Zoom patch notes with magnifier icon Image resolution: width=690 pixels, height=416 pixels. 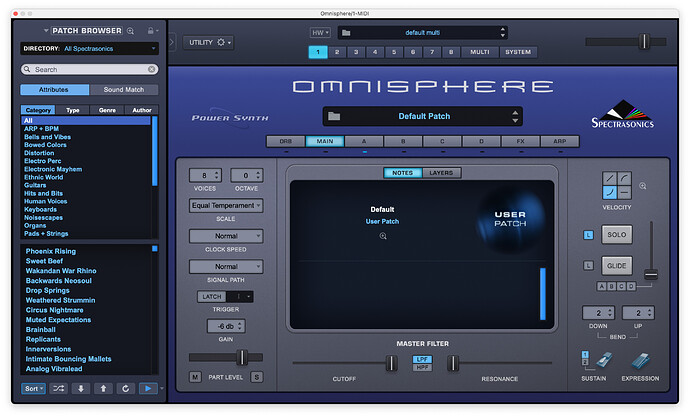[x=383, y=236]
